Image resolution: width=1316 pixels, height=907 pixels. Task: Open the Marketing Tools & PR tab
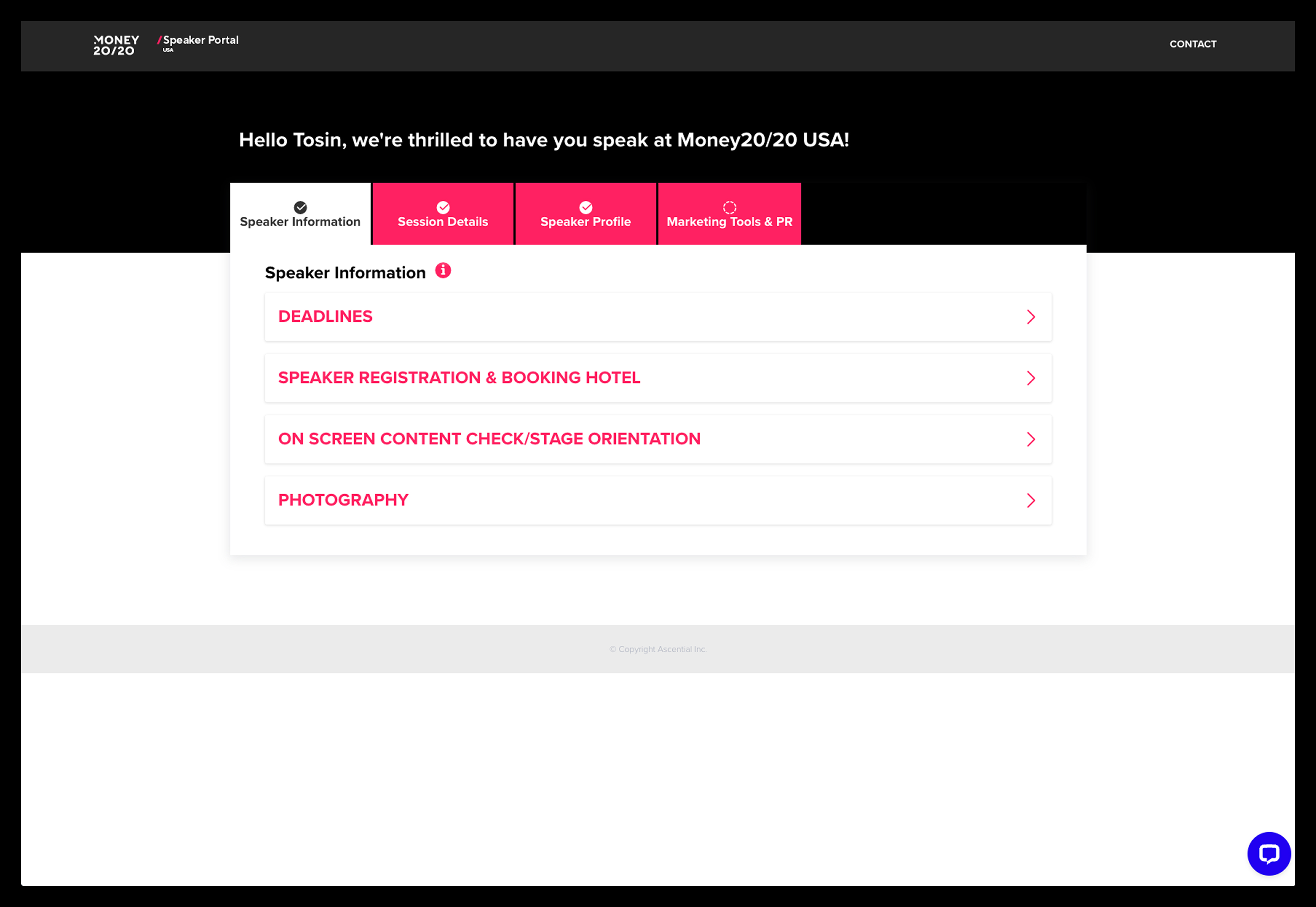pos(729,221)
